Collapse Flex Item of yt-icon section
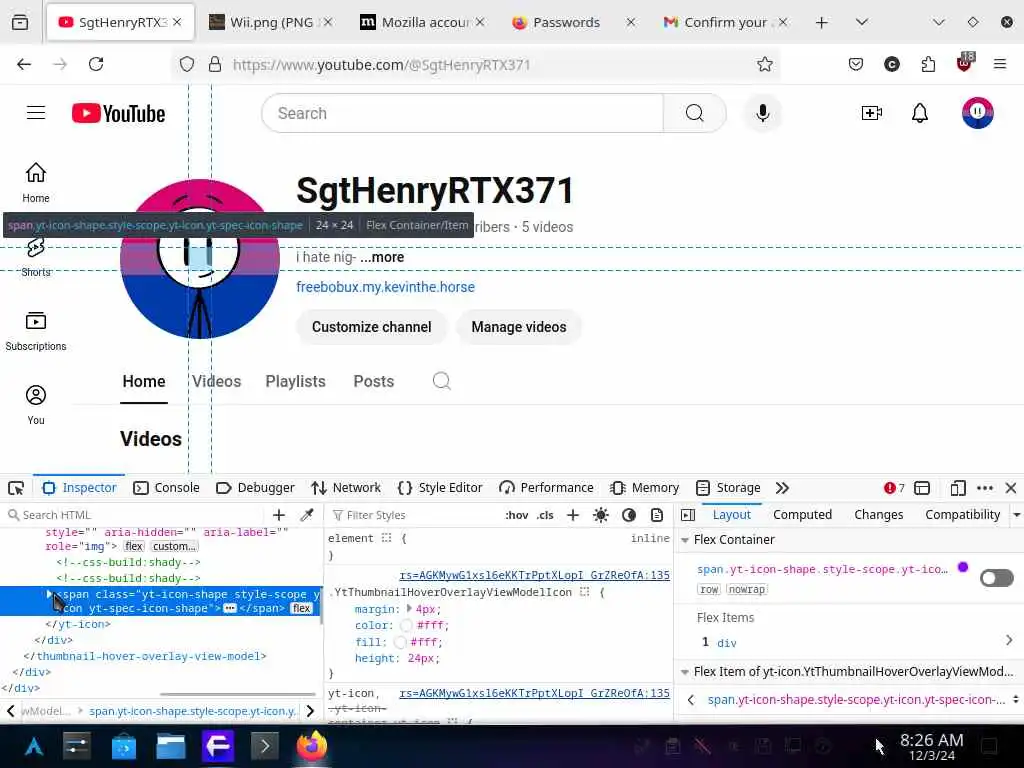Image resolution: width=1024 pixels, height=768 pixels. pyautogui.click(x=685, y=672)
